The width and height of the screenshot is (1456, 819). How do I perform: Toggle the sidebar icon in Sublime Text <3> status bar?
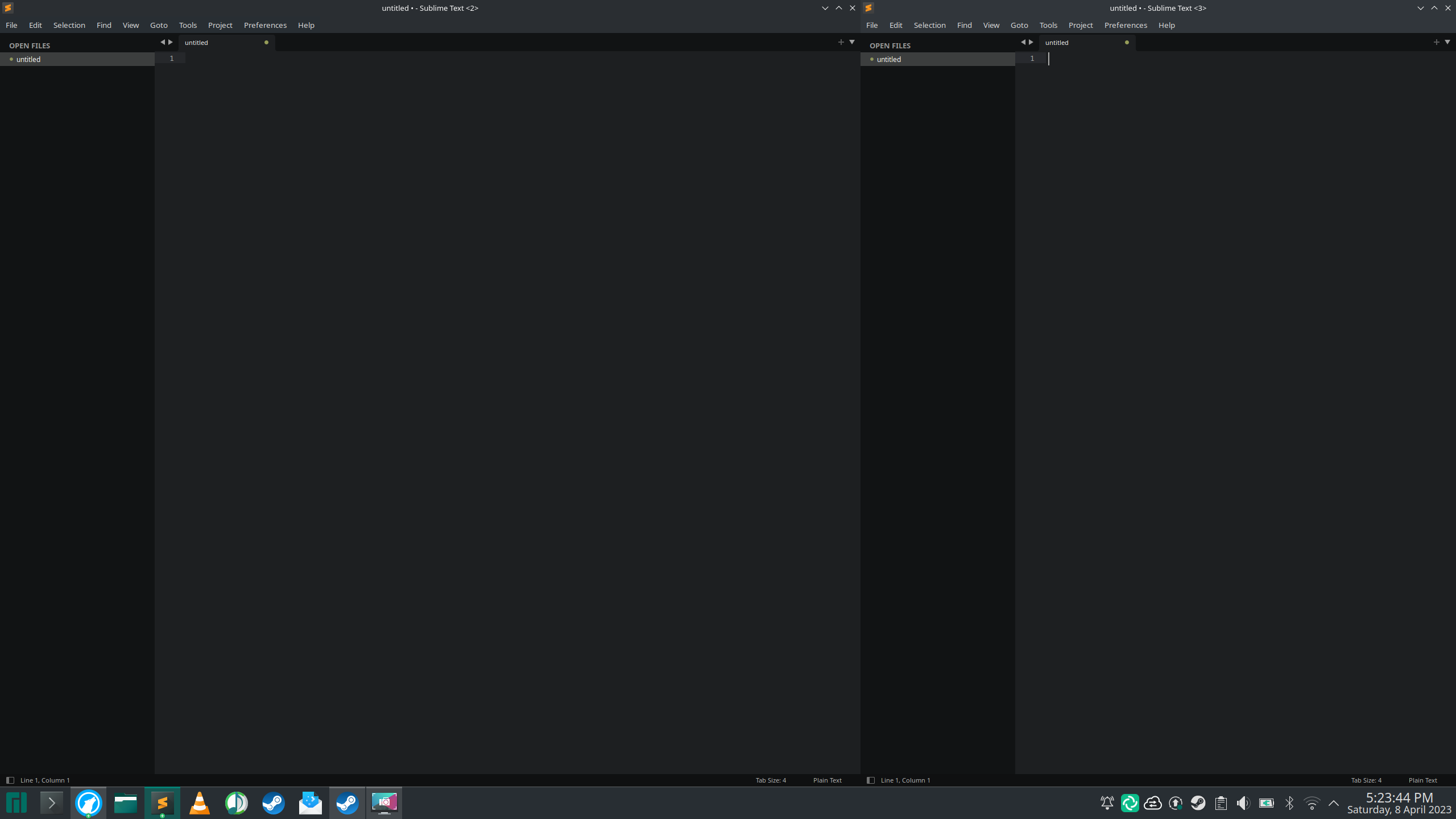pos(870,780)
